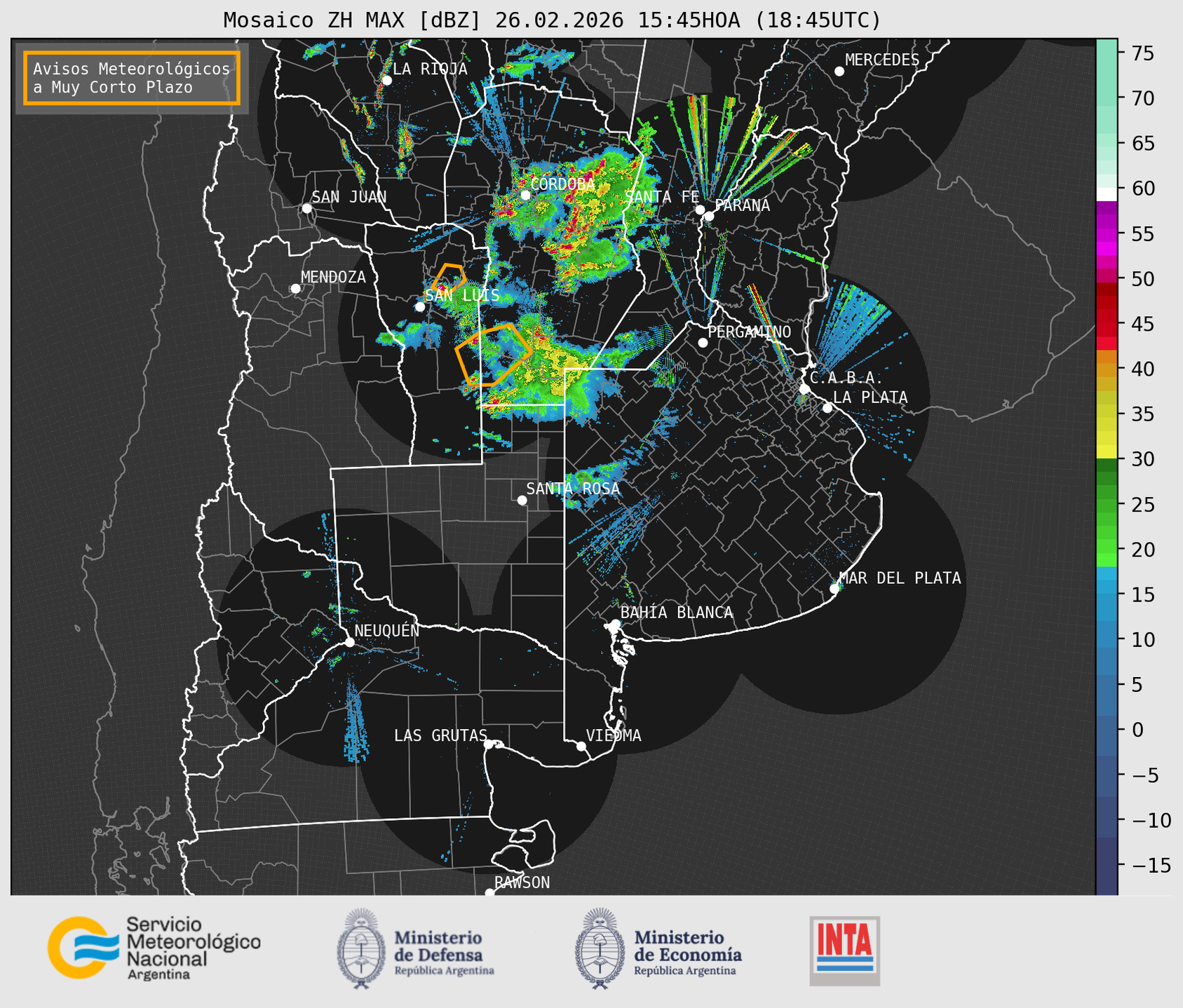Viewport: 1183px width, 1008px height.
Task: Click the PERGAMINO city label
Action: 749,332
